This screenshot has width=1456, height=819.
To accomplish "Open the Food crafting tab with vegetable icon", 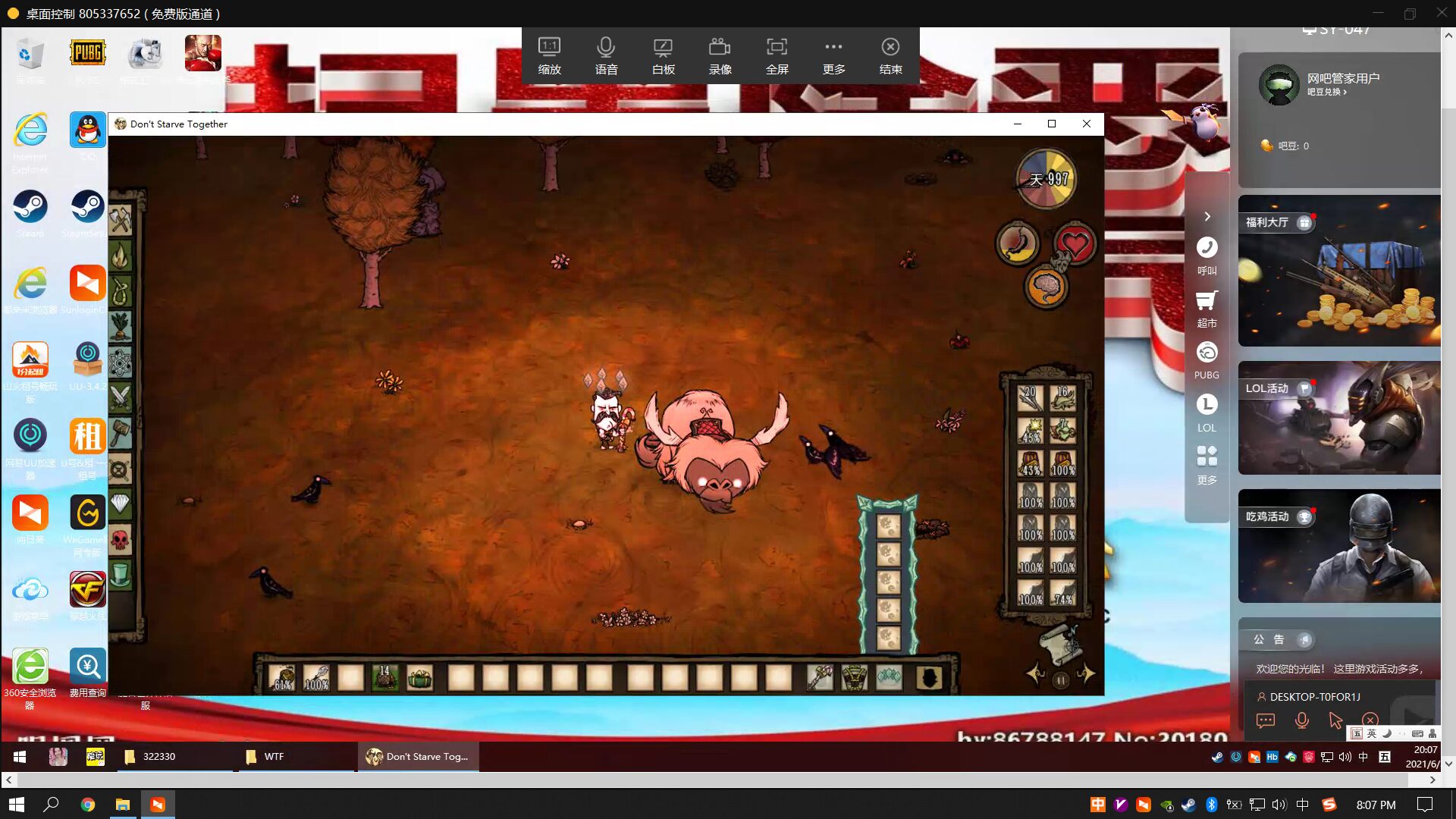I will coord(120,328).
